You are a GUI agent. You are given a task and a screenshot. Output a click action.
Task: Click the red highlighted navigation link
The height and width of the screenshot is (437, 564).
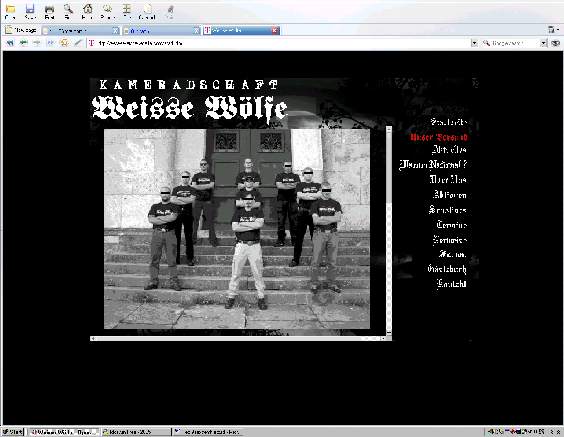pos(439,137)
